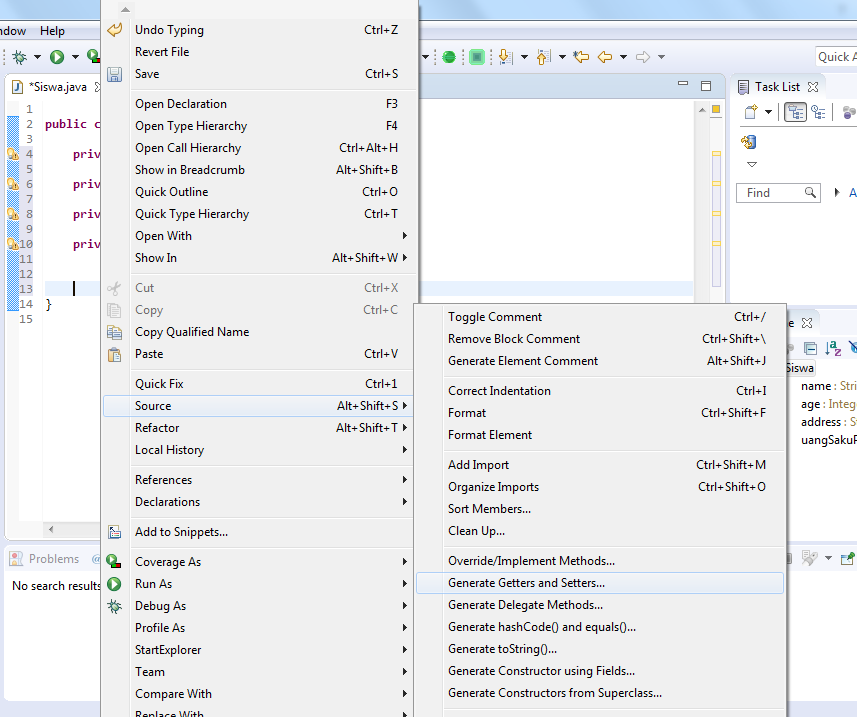The height and width of the screenshot is (717, 857).
Task: Click the Collapse All icon in Outline
Action: [811, 348]
